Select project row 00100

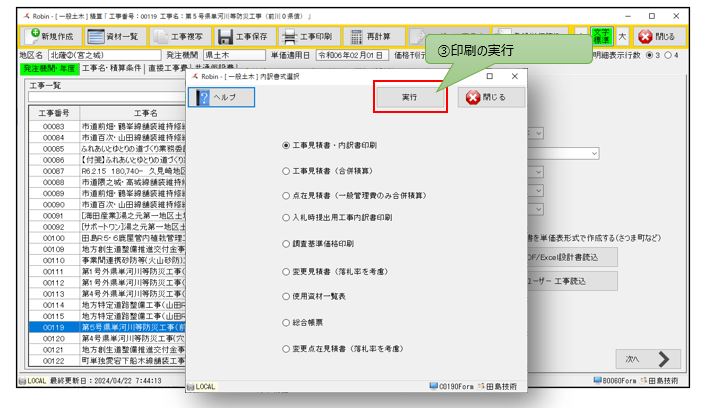(107, 238)
